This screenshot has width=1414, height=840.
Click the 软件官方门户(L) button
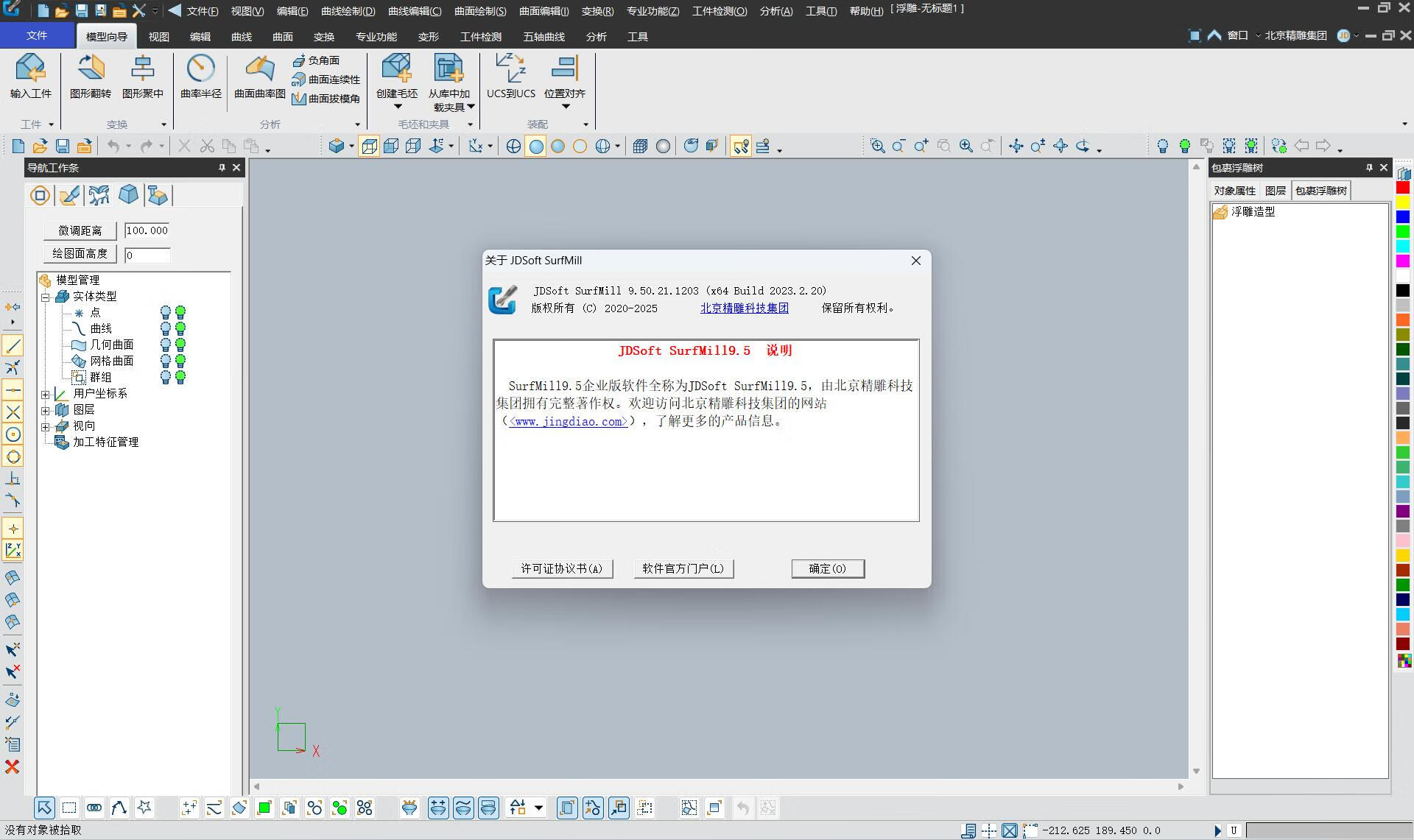683,568
